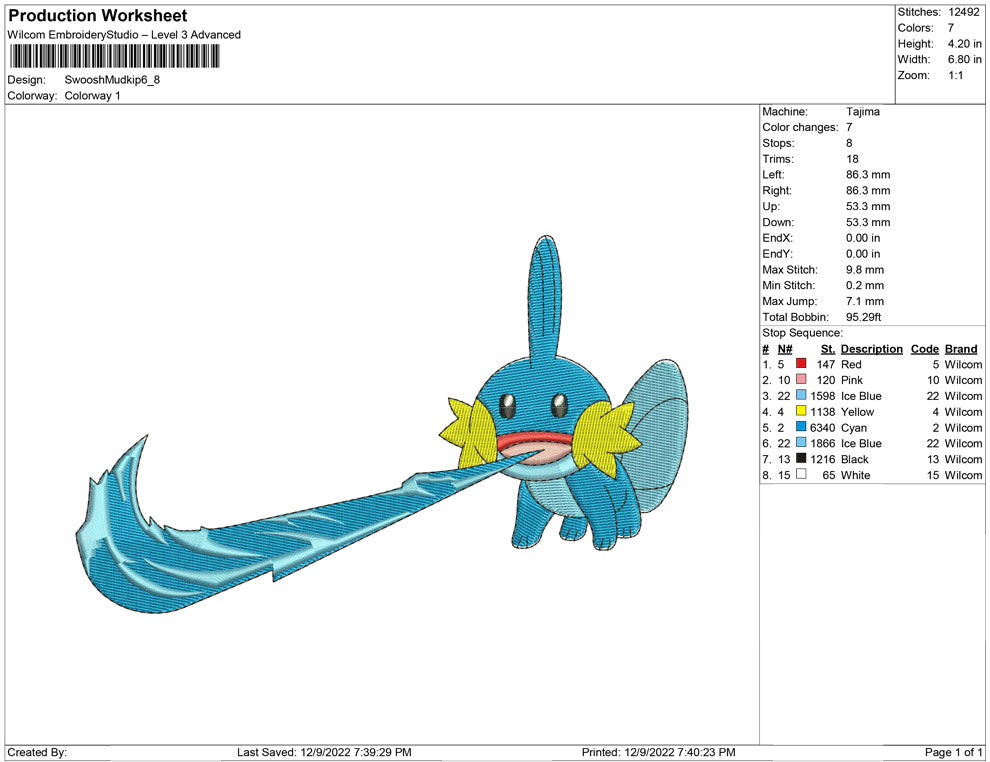Screen dimensions: 990x762
Task: Click the 'Colorway 1' value
Action: (92, 96)
